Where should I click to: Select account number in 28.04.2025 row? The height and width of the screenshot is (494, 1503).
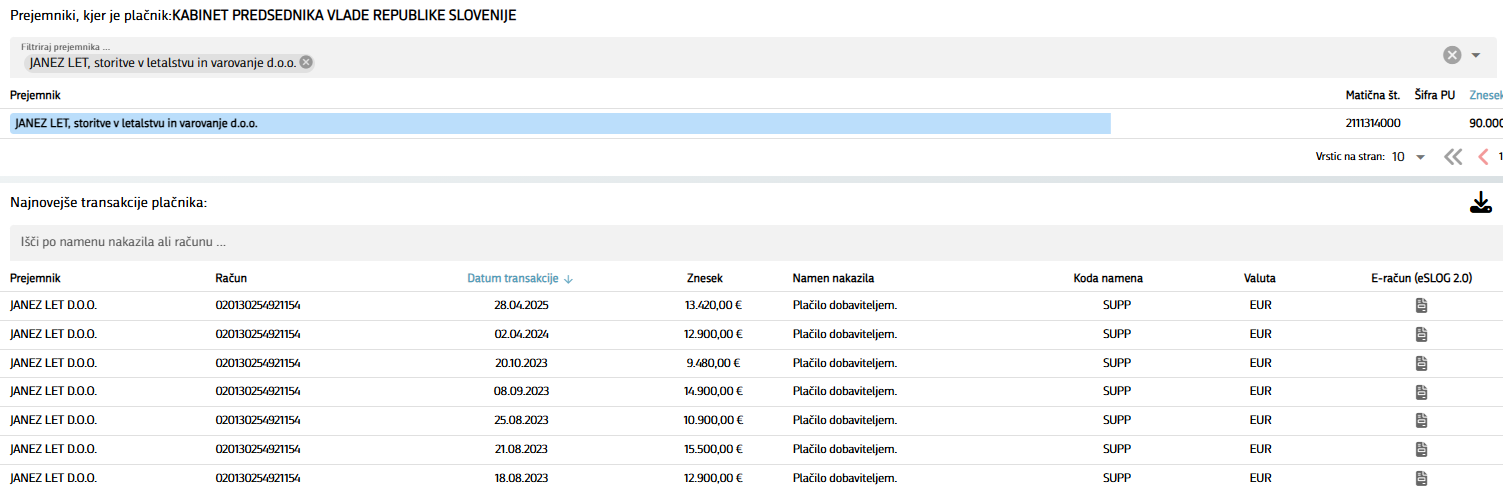[258, 305]
